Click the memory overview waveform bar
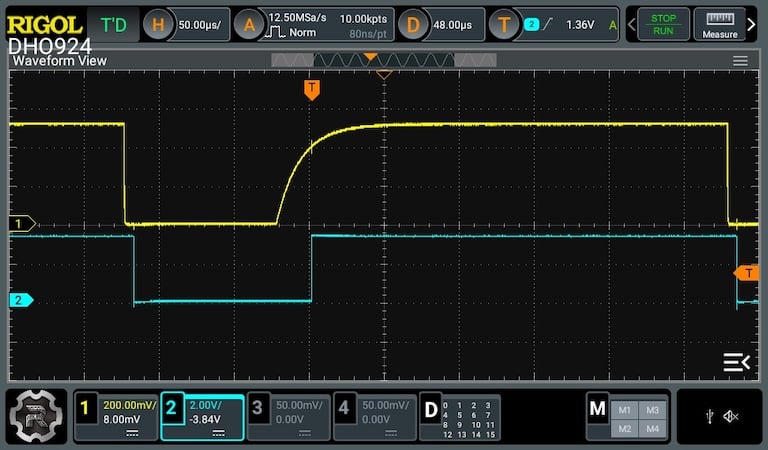This screenshot has width=768, height=450. click(384, 60)
